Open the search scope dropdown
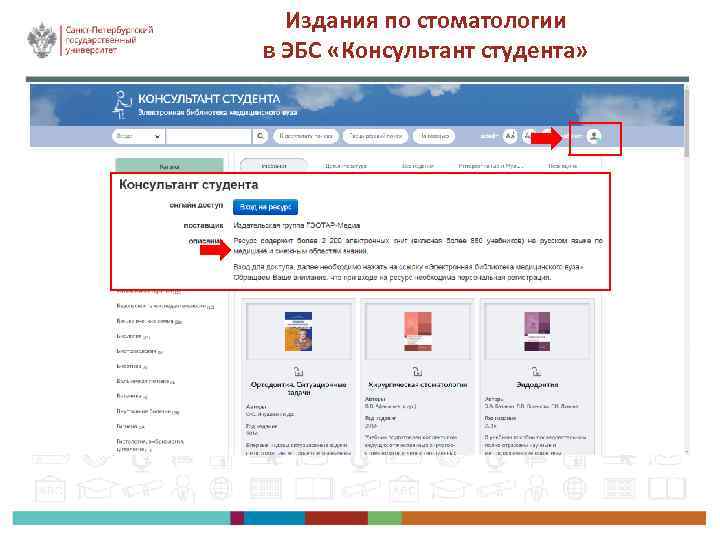 coord(139,136)
